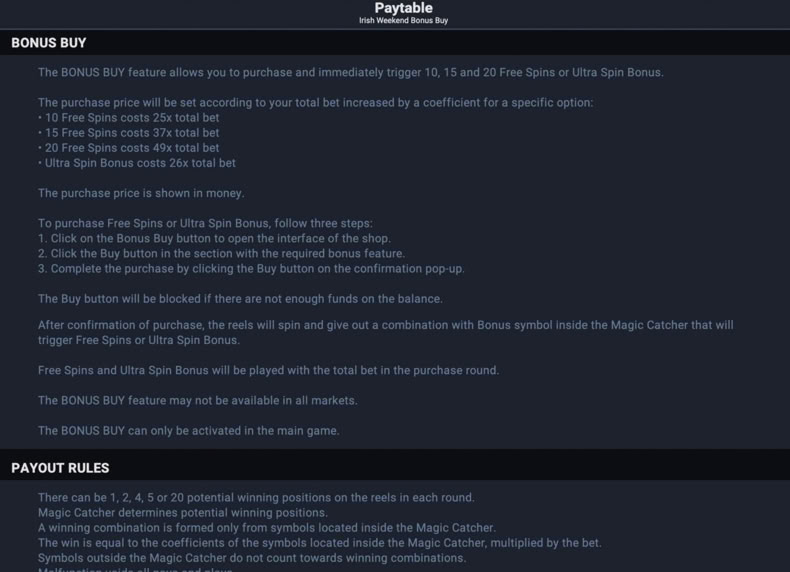Click the PAYOUT RULES section header
Image resolution: width=790 pixels, height=572 pixels.
point(60,468)
